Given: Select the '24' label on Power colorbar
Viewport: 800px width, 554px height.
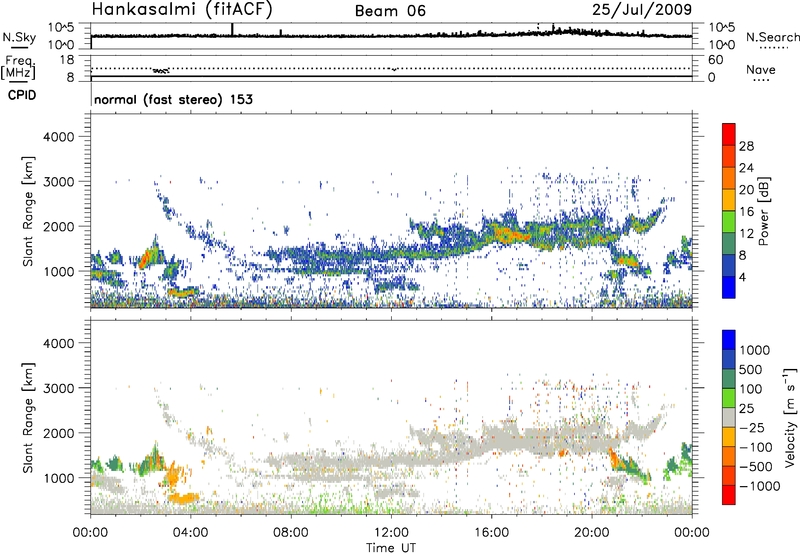Looking at the screenshot, I should (x=746, y=168).
